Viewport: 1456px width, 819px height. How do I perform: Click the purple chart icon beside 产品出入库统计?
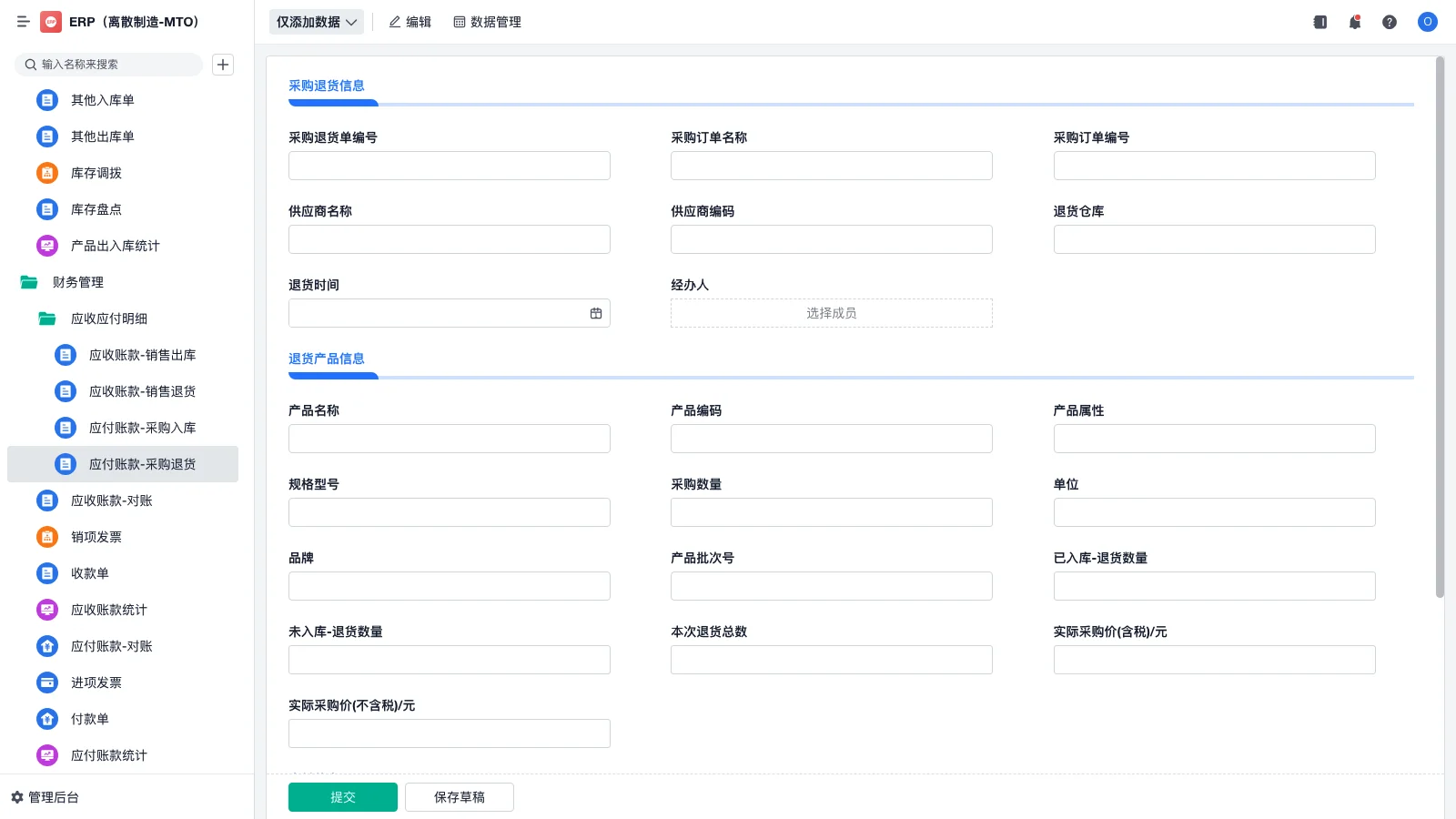tap(46, 246)
